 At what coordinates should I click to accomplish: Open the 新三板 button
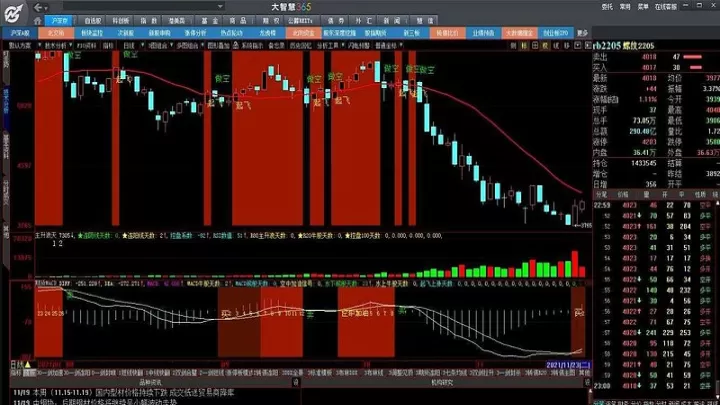pos(411,33)
